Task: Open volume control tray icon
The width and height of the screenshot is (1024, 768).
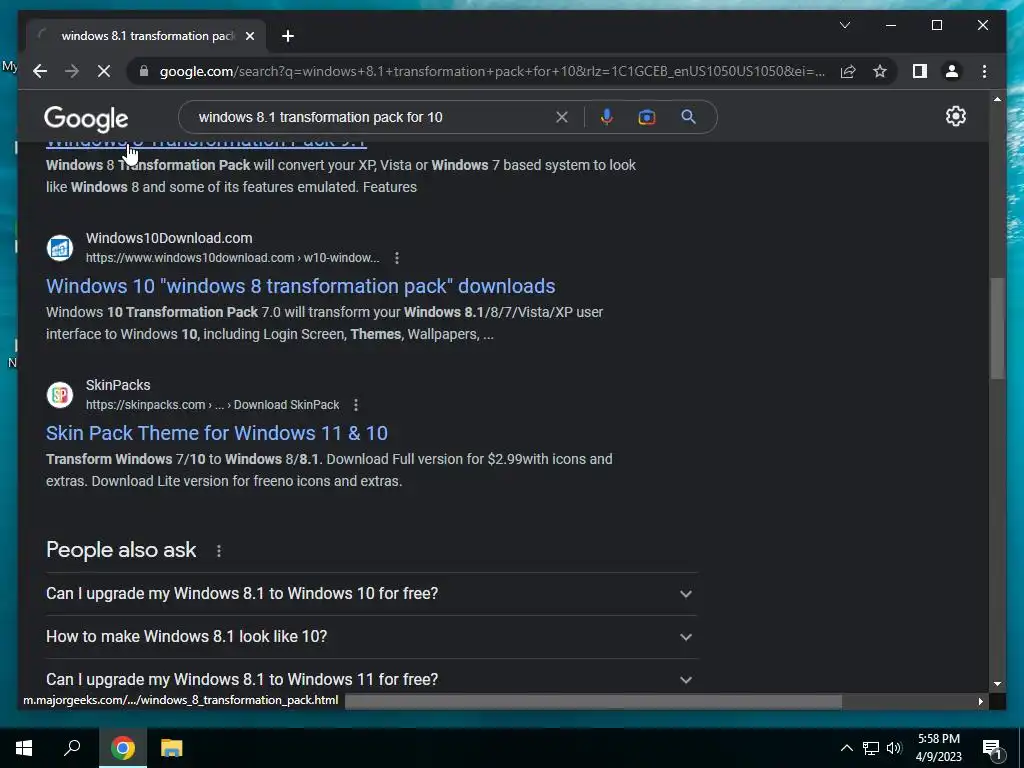Action: pyautogui.click(x=894, y=748)
